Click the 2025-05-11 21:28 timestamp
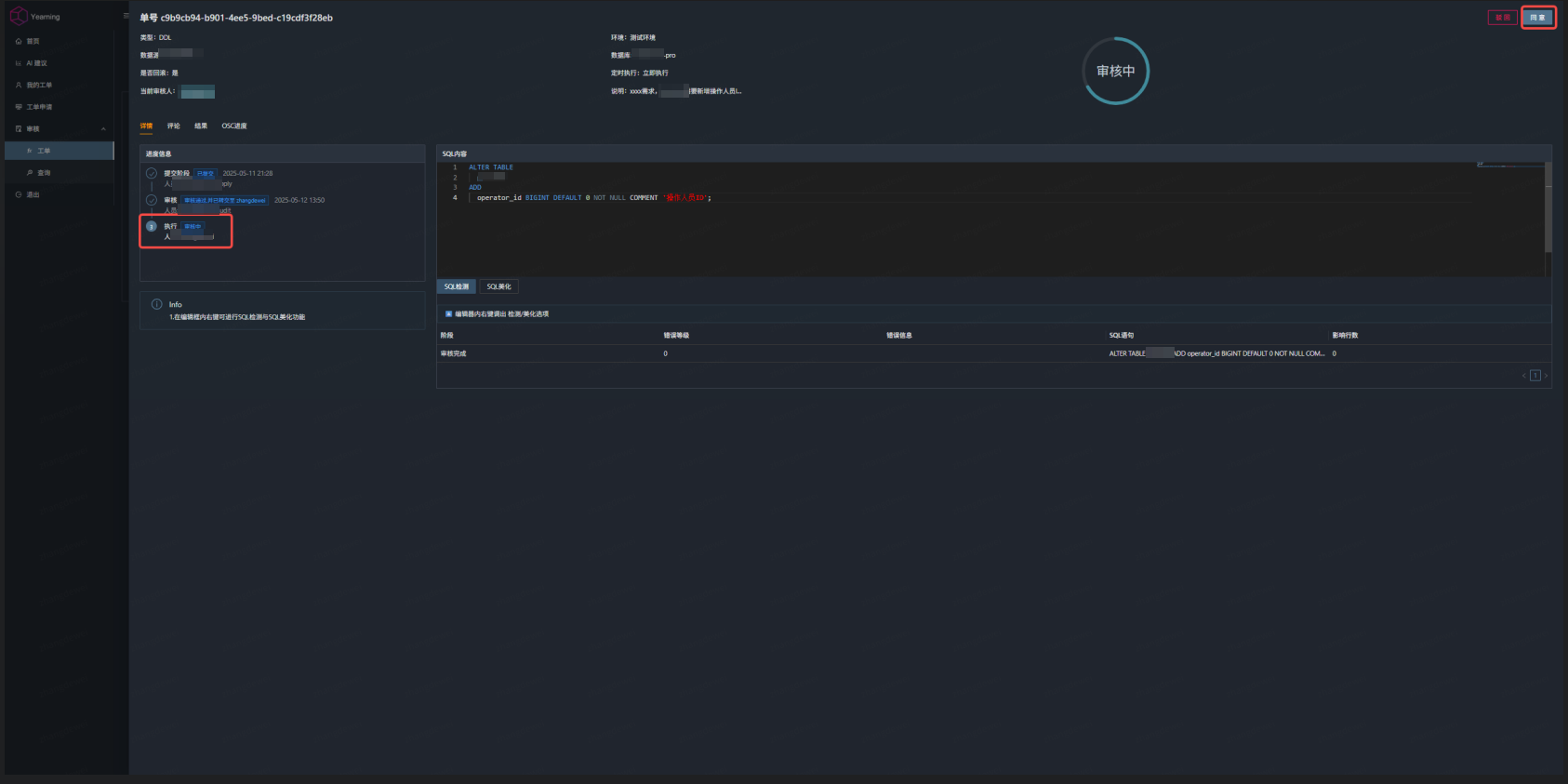This screenshot has width=1568, height=784. pyautogui.click(x=247, y=173)
